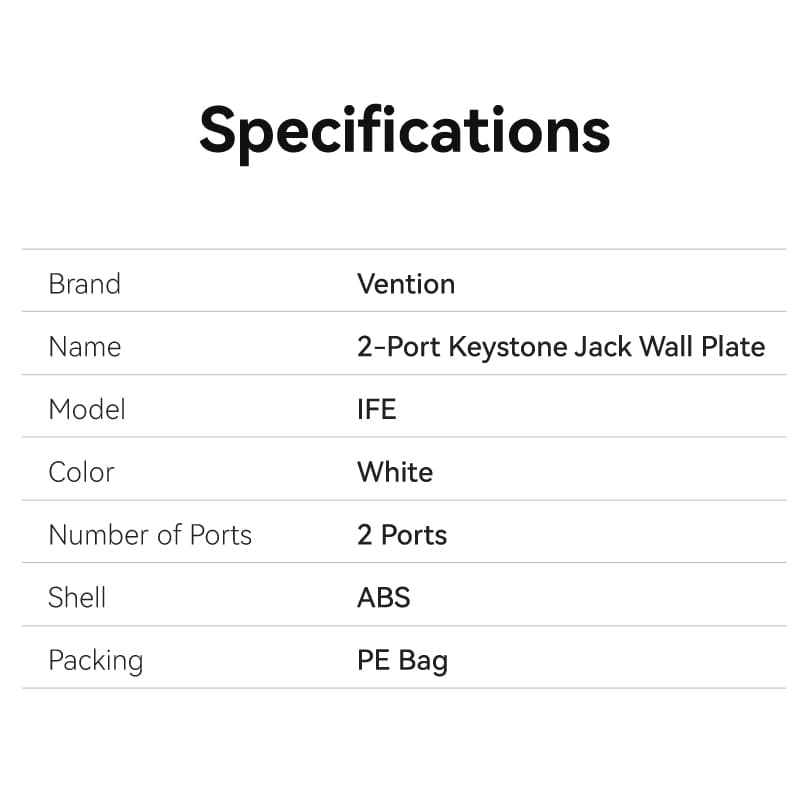Select the Vention brand value
The width and height of the screenshot is (800, 800).
(x=406, y=284)
